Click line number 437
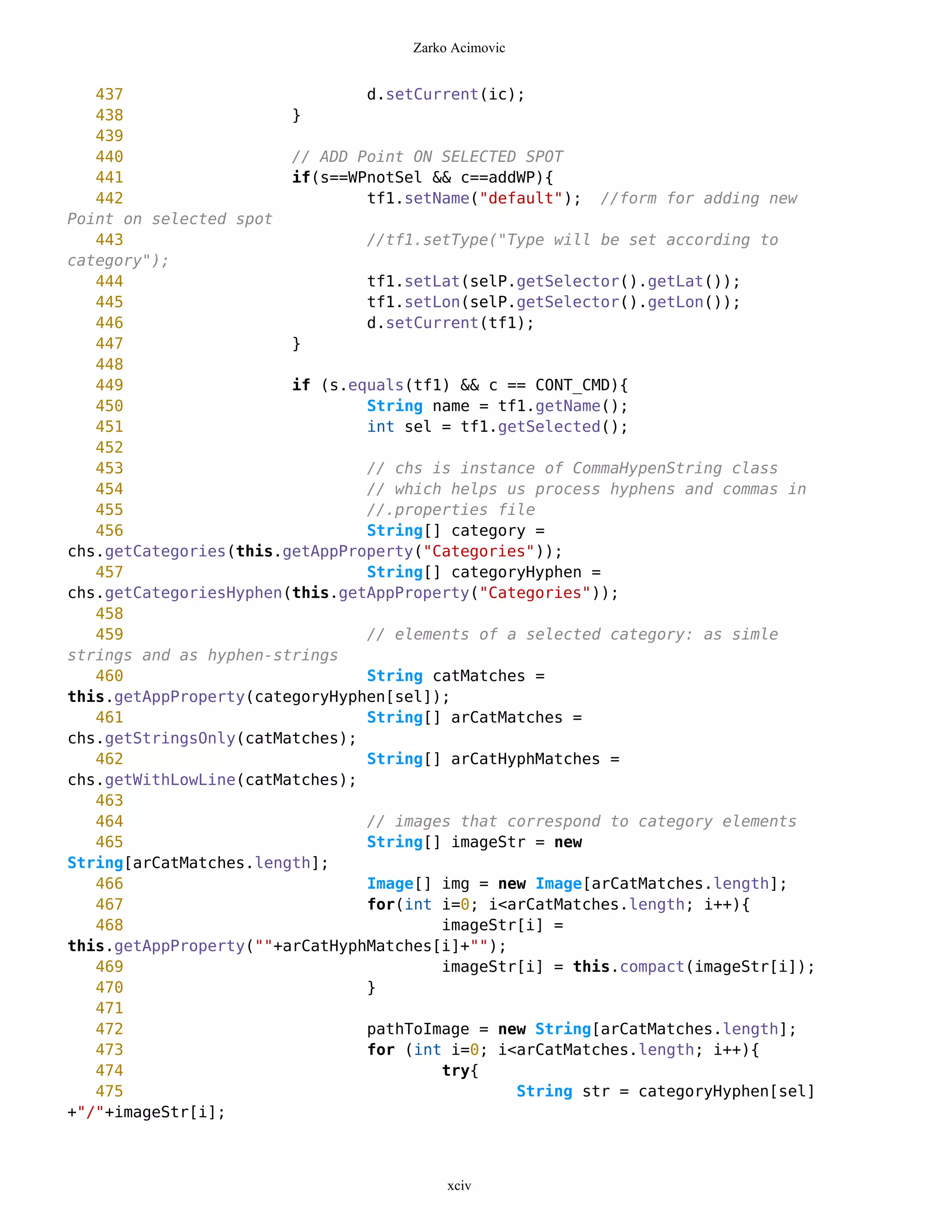 [x=109, y=94]
